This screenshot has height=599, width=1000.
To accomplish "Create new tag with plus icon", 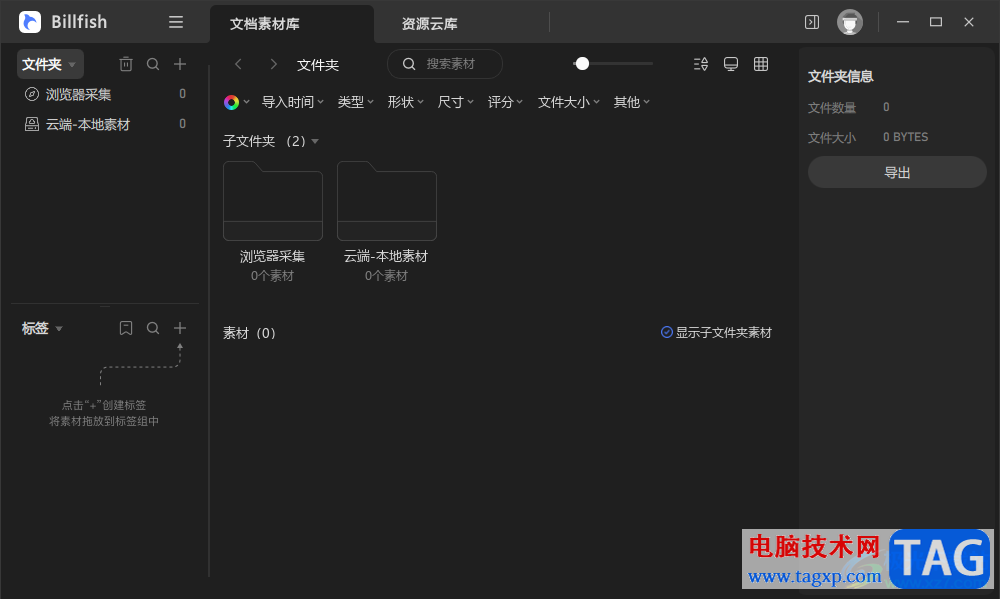I will [x=180, y=328].
